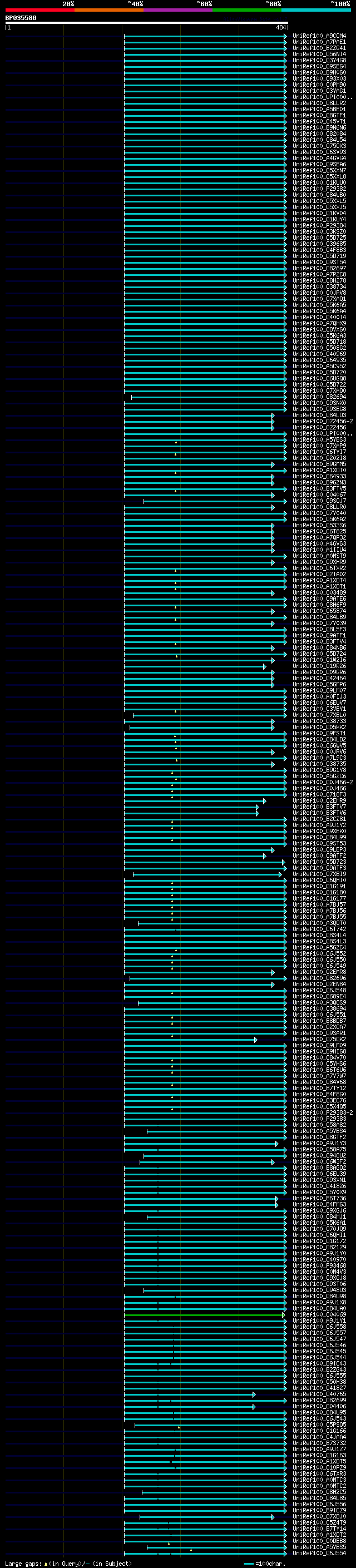The image size is (356, 1568).
Task: Click the orange ~40% identity legend segment
Action: click(x=109, y=10)
